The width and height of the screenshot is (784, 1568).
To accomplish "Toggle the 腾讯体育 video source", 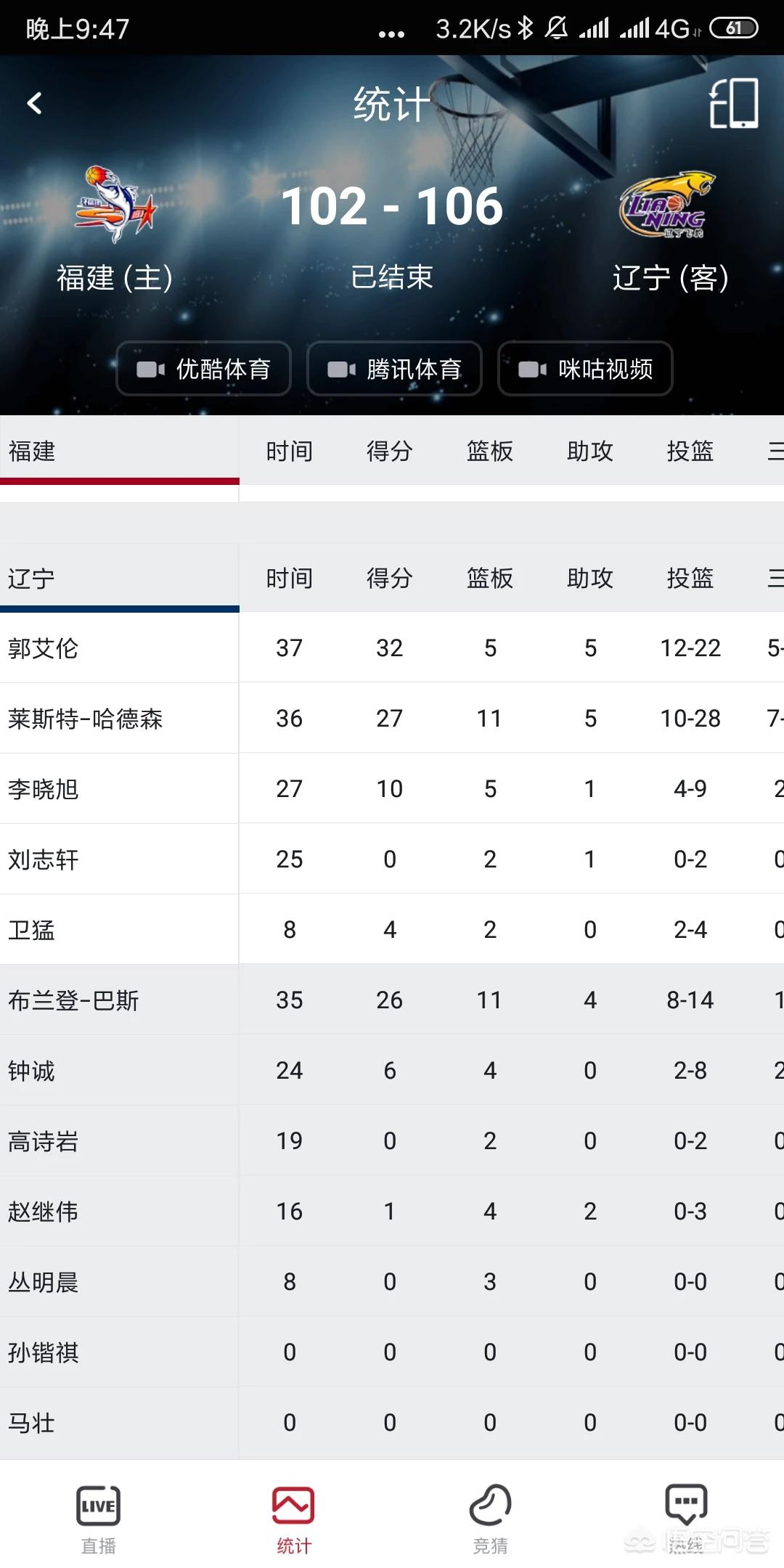I will click(394, 369).
